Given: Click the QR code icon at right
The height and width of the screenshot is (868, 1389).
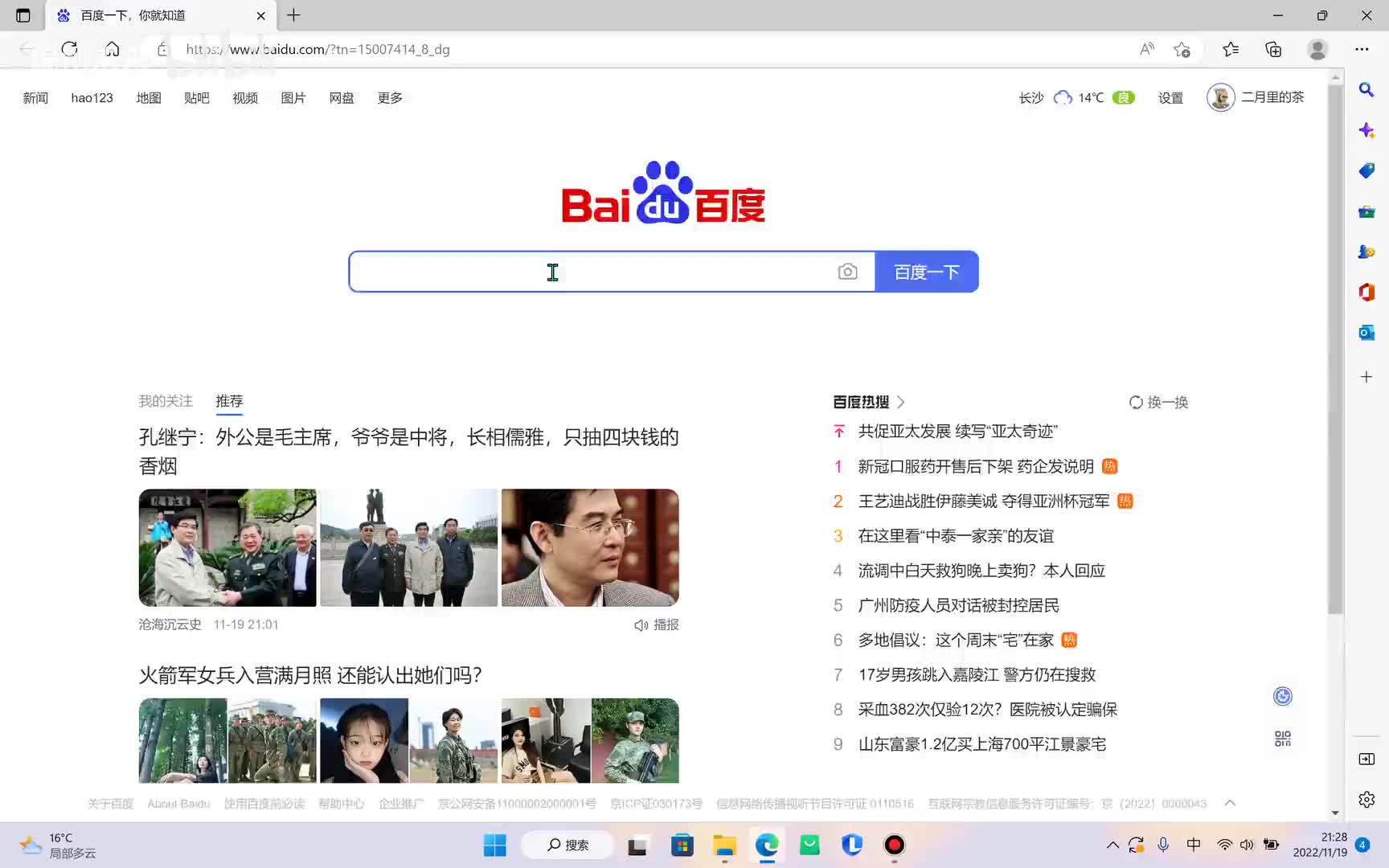Looking at the screenshot, I should tap(1283, 739).
